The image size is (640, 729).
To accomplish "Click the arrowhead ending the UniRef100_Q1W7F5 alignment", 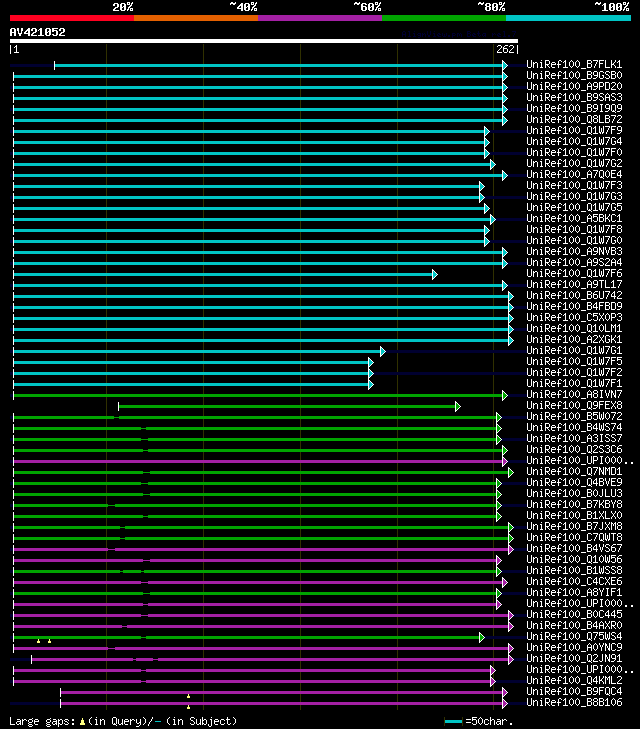I will (371, 363).
